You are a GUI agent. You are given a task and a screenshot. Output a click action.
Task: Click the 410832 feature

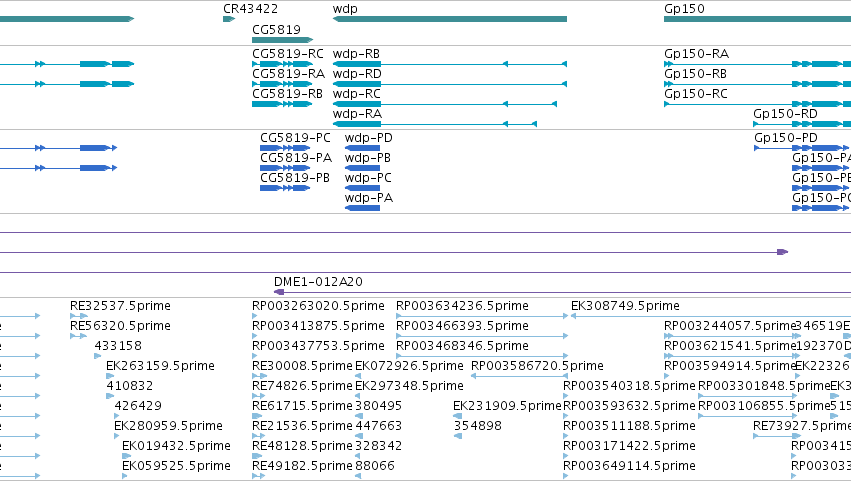click(x=110, y=396)
